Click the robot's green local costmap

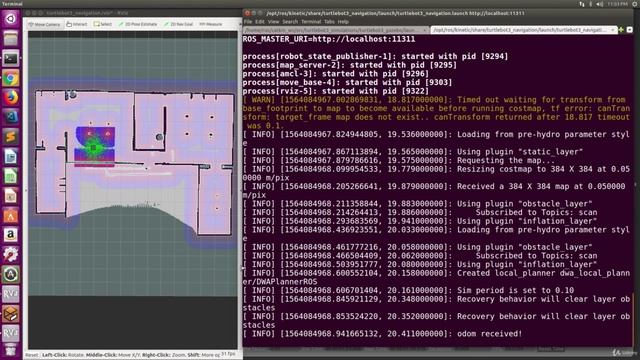click(x=94, y=147)
